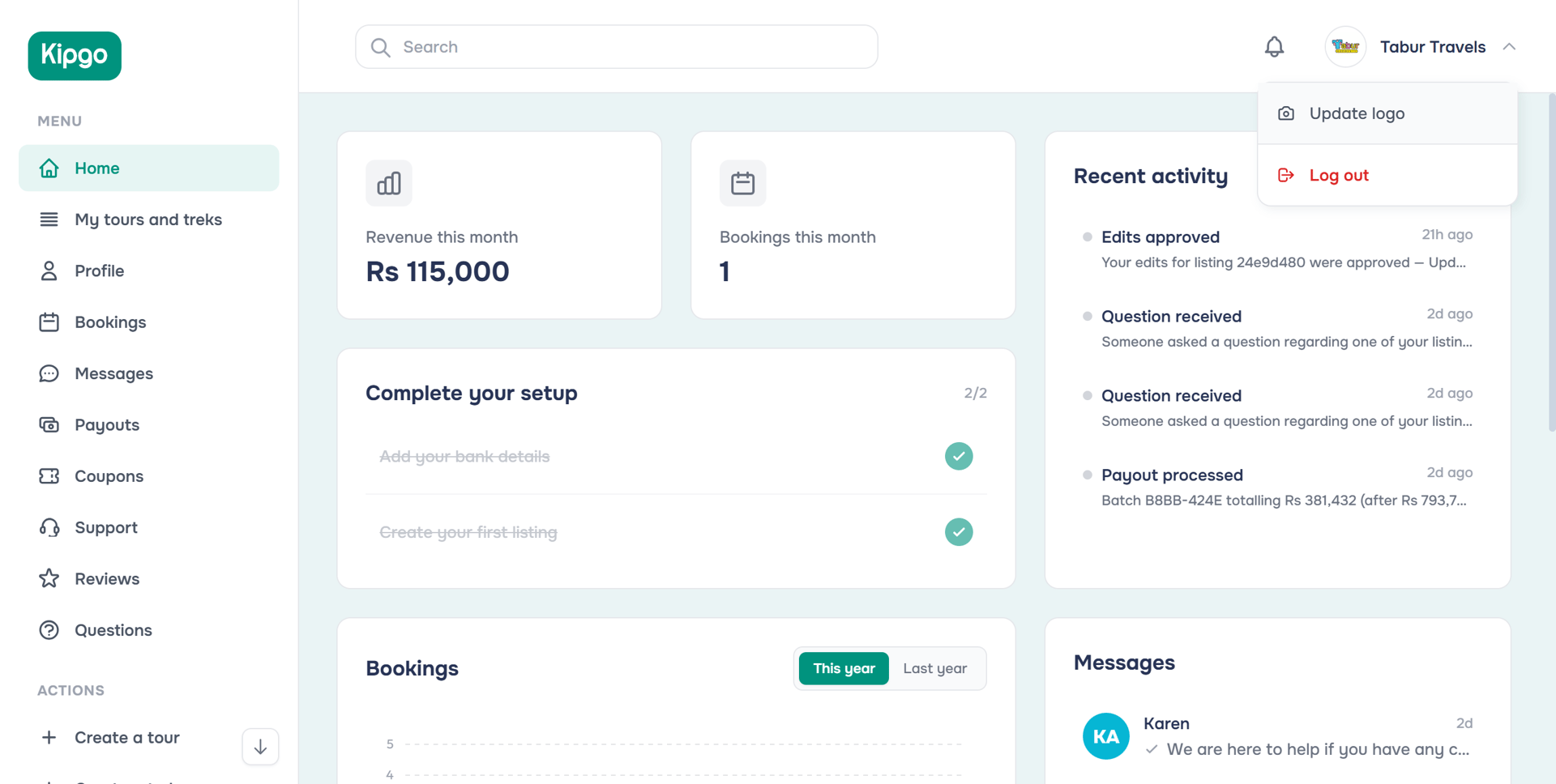The height and width of the screenshot is (784, 1556).
Task: Click the first listing completion checkmark
Action: [959, 532]
